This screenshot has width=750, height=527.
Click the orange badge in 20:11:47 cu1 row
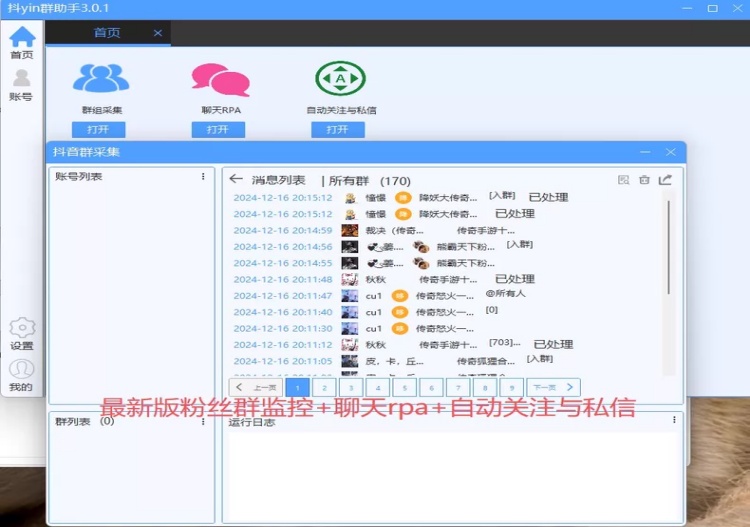click(x=400, y=296)
